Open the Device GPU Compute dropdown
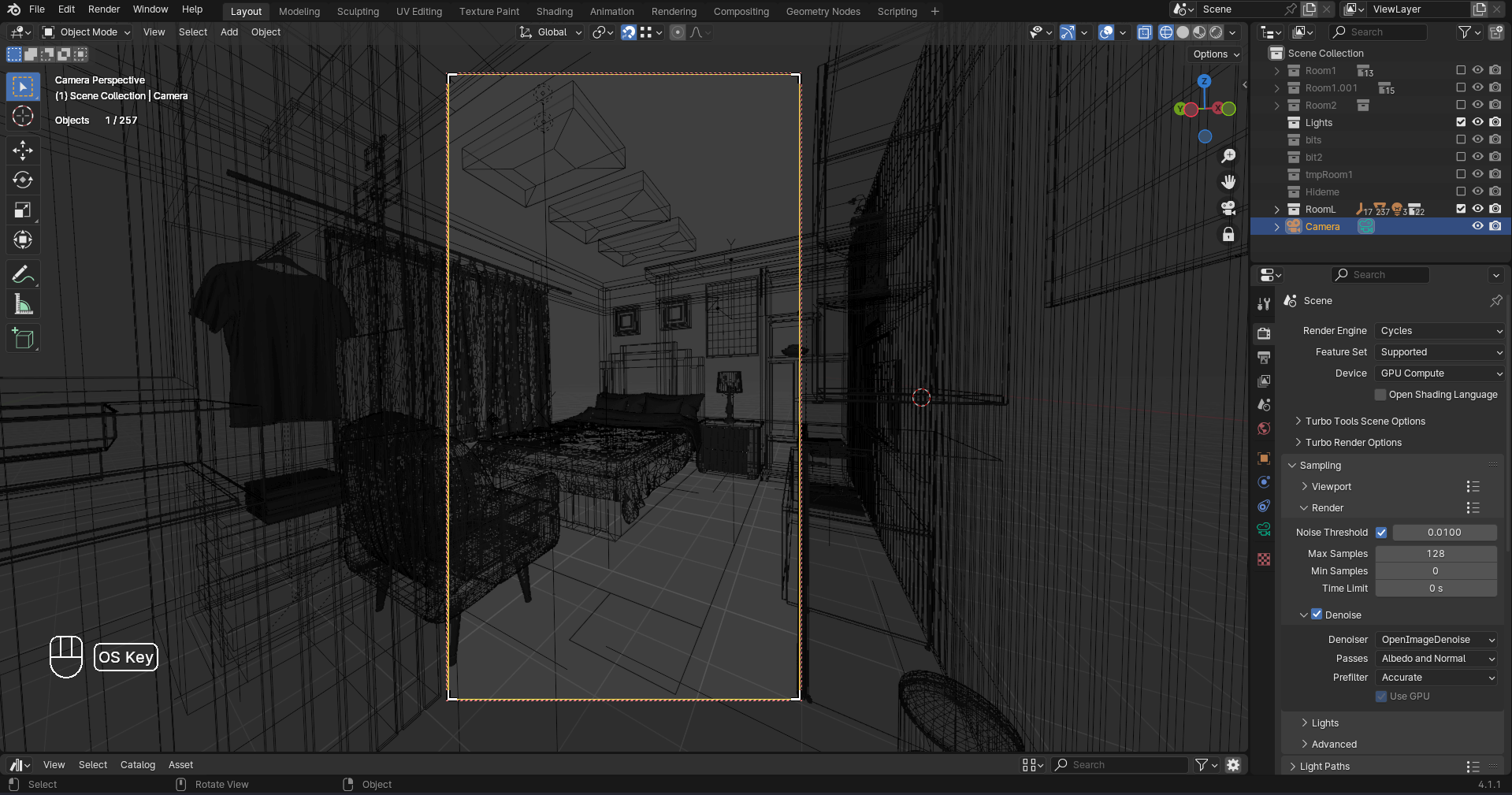1512x795 pixels. pos(1440,373)
